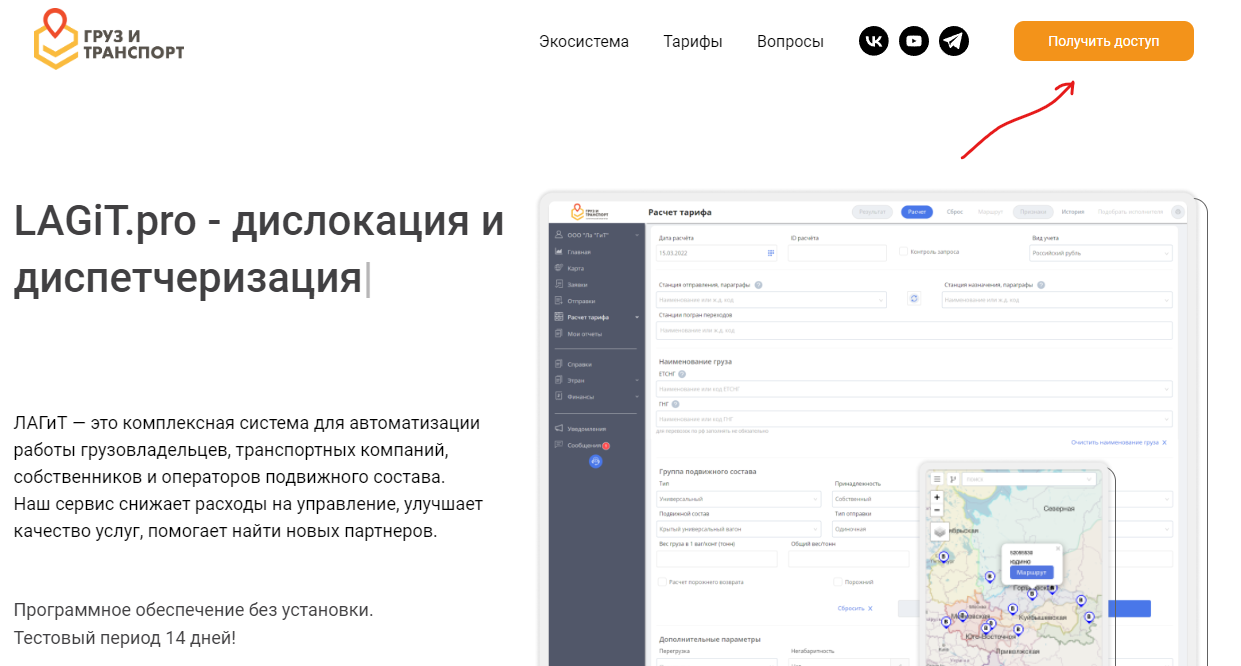The image size is (1241, 666).
Task: Click Вес груза в 1 ваг/конт field
Action: 717,559
